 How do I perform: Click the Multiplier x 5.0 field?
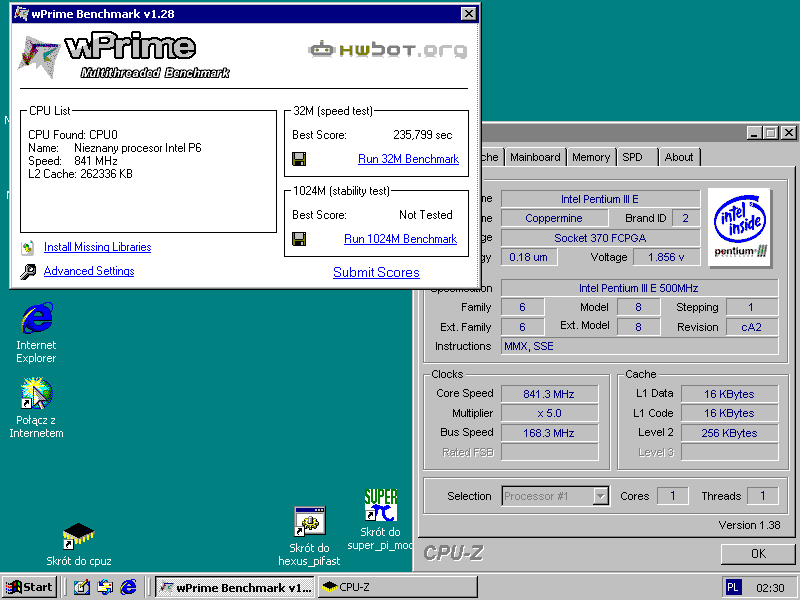549,413
